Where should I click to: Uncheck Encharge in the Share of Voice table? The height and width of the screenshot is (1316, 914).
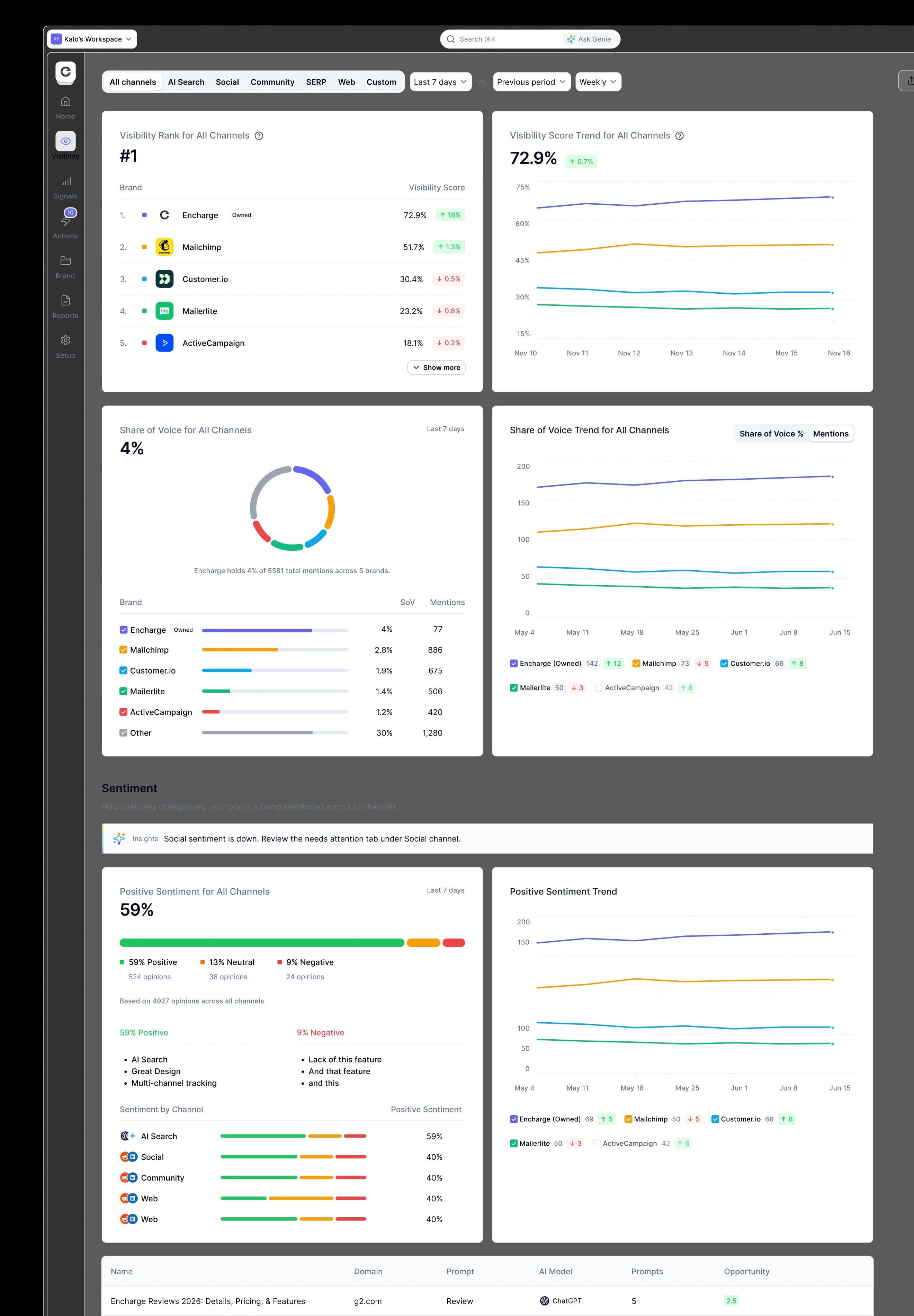pyautogui.click(x=123, y=630)
